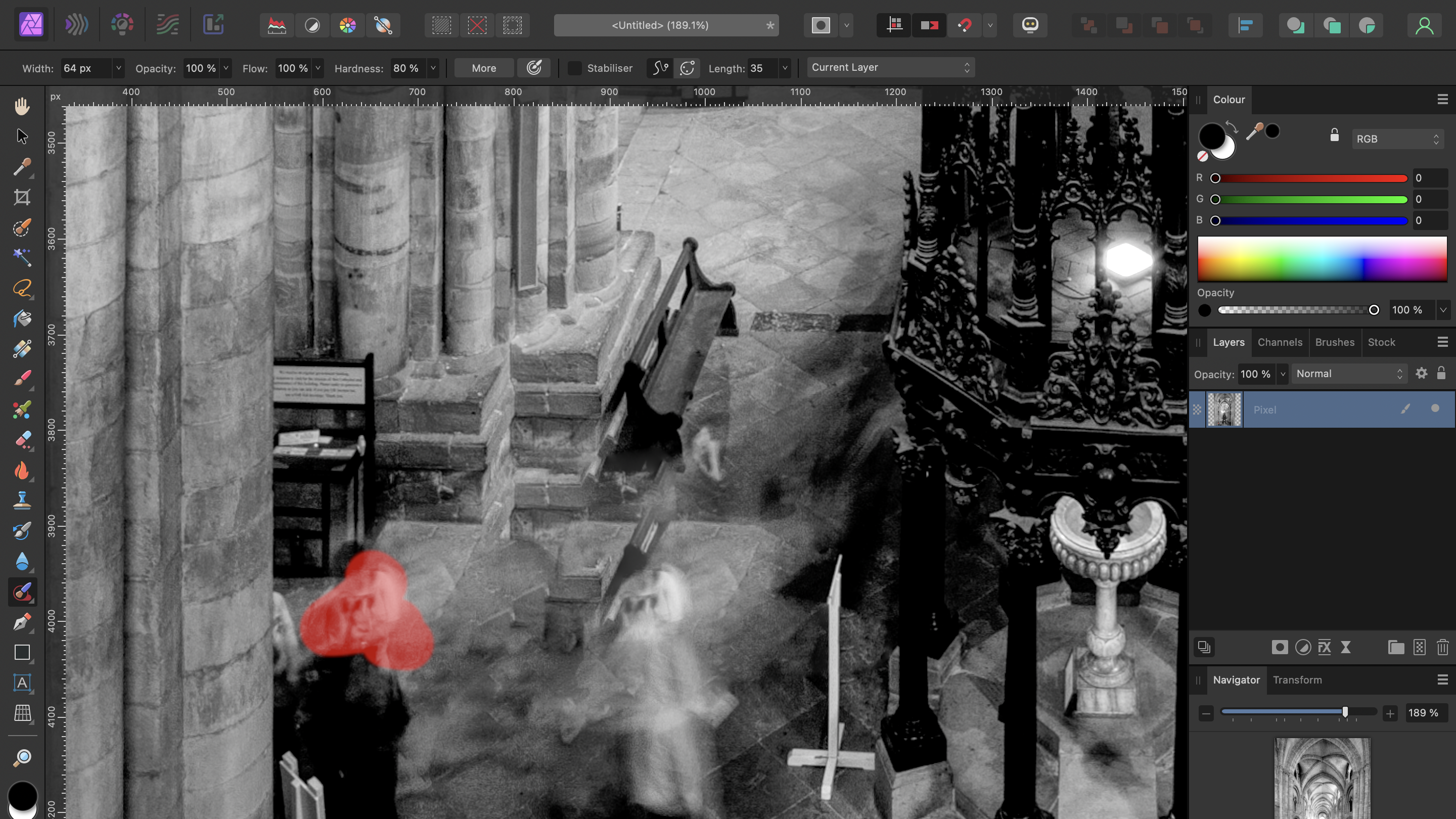This screenshot has width=1456, height=819.
Task: Toggle force pressure brush control
Action: click(x=534, y=68)
